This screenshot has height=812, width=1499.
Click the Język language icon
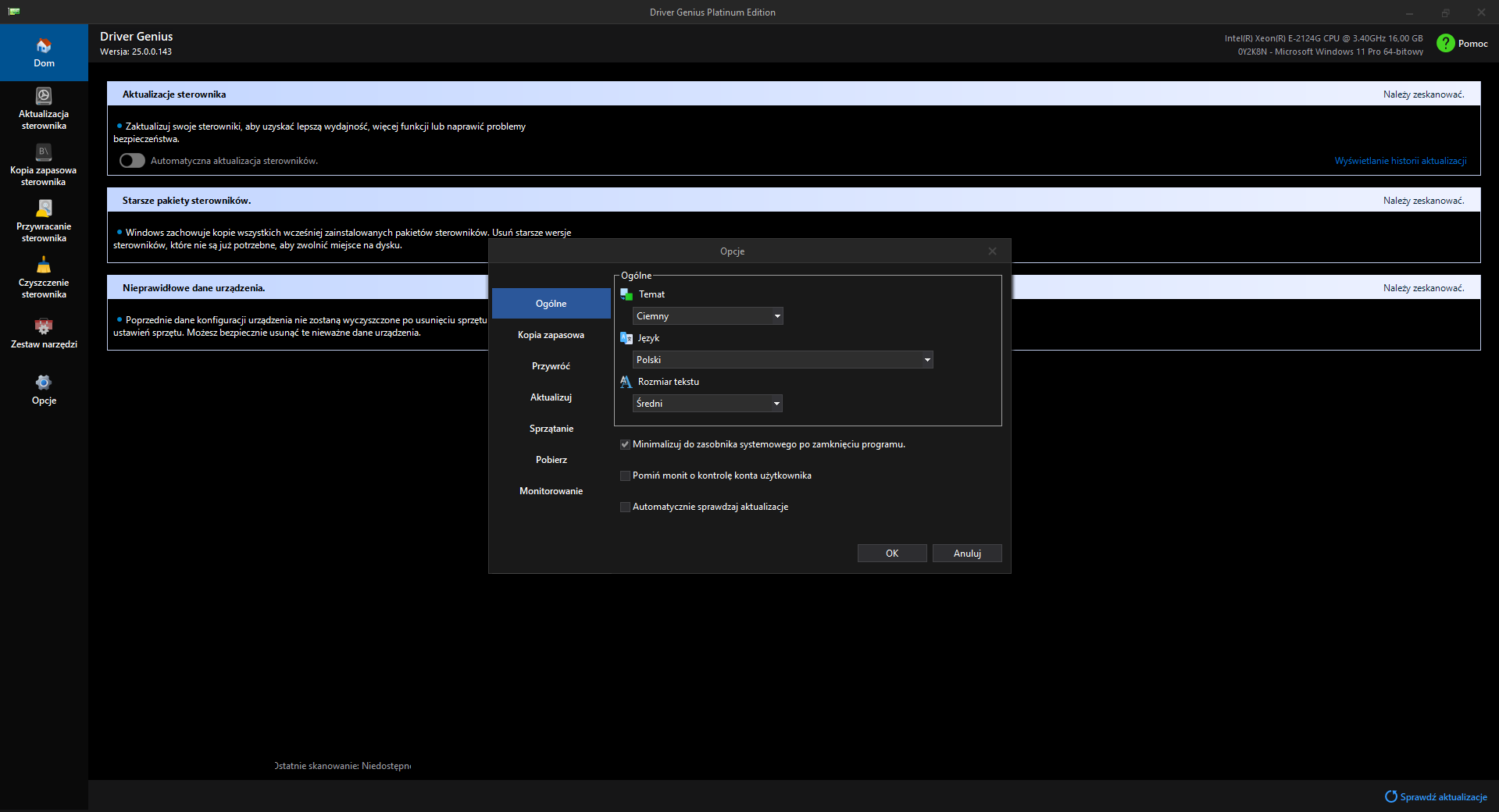click(x=626, y=338)
